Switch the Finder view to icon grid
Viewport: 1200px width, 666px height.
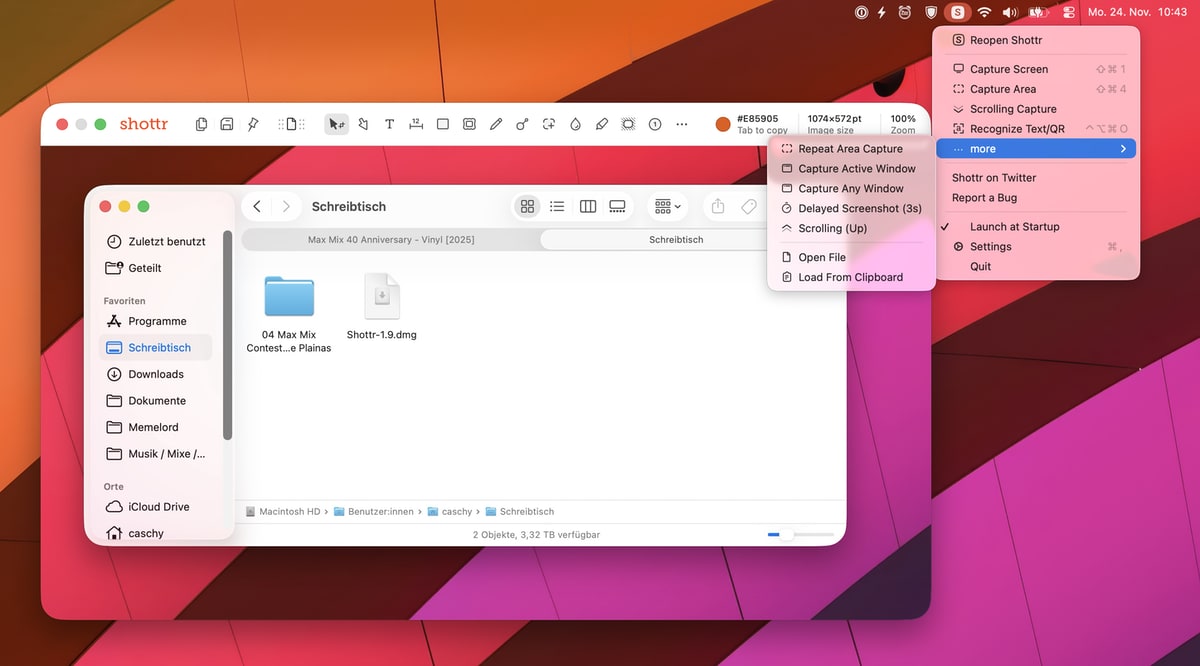coord(527,206)
